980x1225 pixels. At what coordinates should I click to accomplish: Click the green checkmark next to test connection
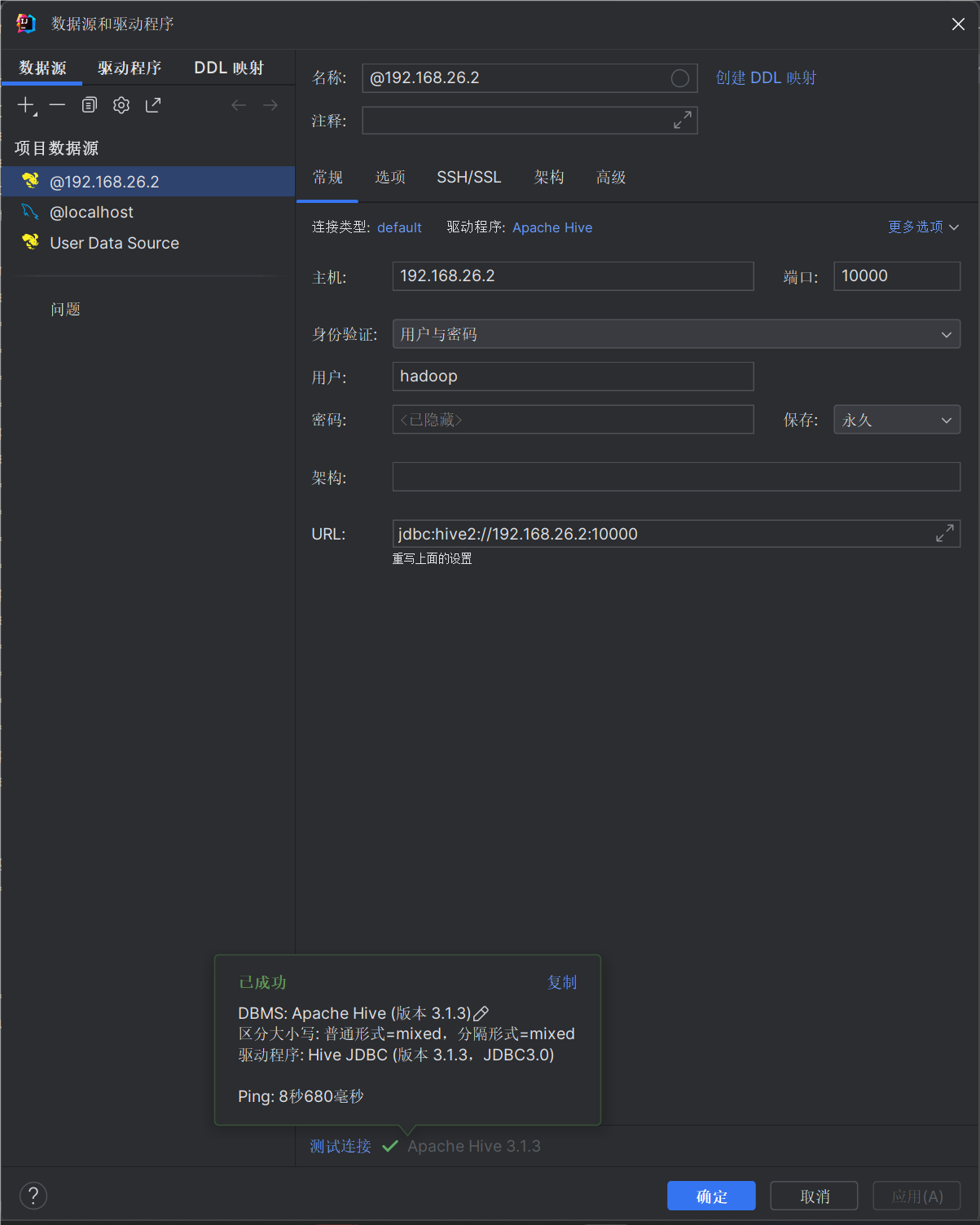[x=390, y=1146]
